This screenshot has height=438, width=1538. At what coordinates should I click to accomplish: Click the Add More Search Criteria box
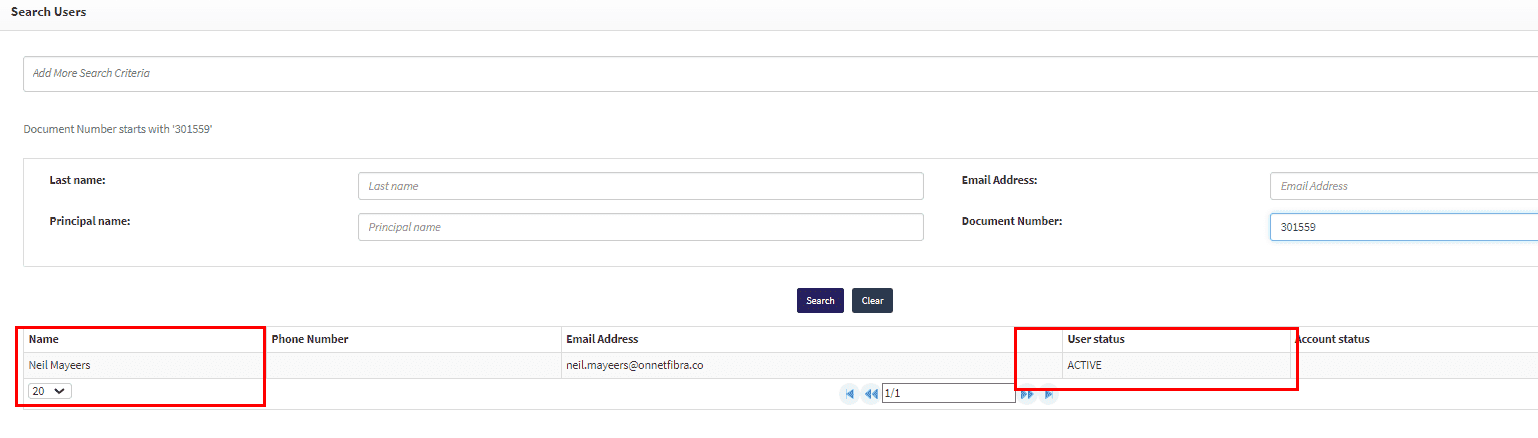pos(780,74)
